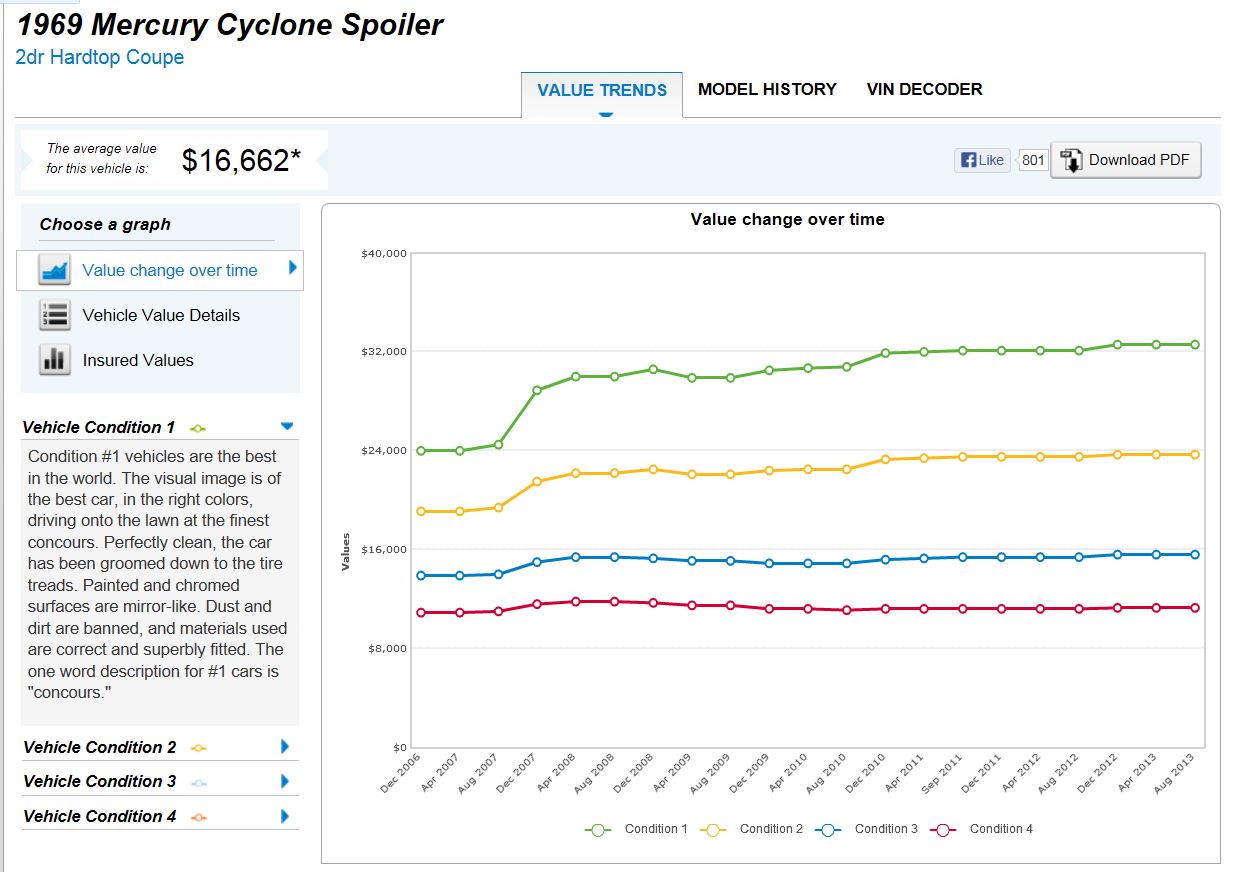Click the Aug 2013 Condition 1 data point
The image size is (1234, 872).
(x=1194, y=344)
